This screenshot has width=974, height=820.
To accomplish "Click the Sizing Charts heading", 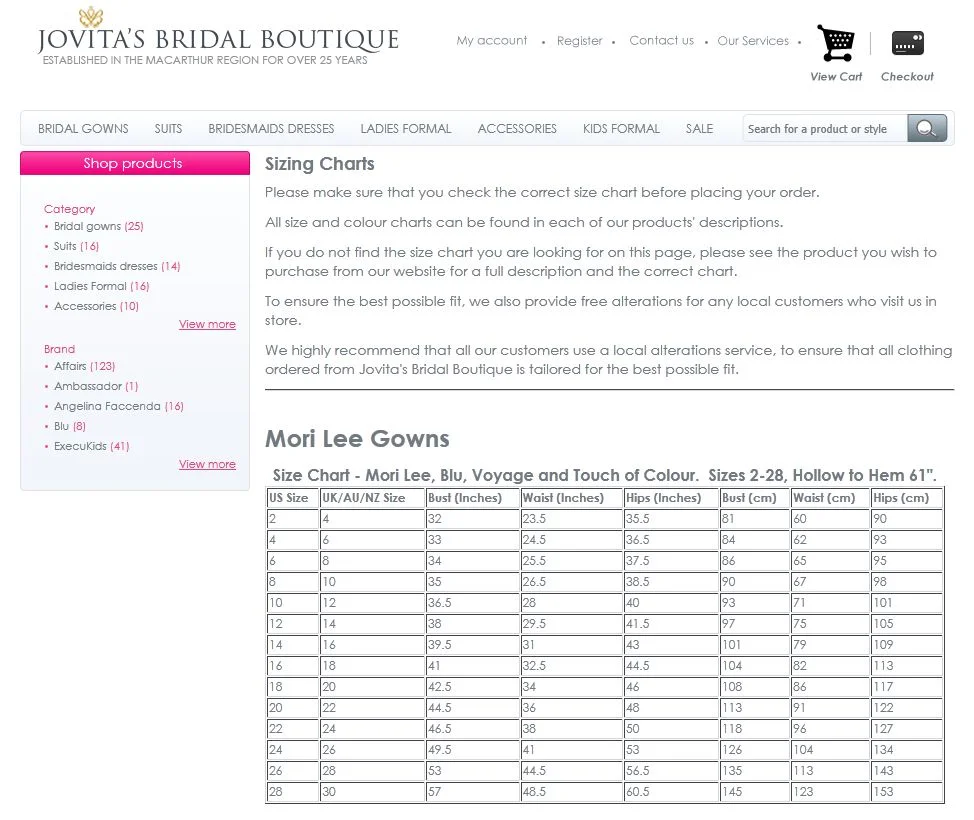I will click(x=319, y=164).
